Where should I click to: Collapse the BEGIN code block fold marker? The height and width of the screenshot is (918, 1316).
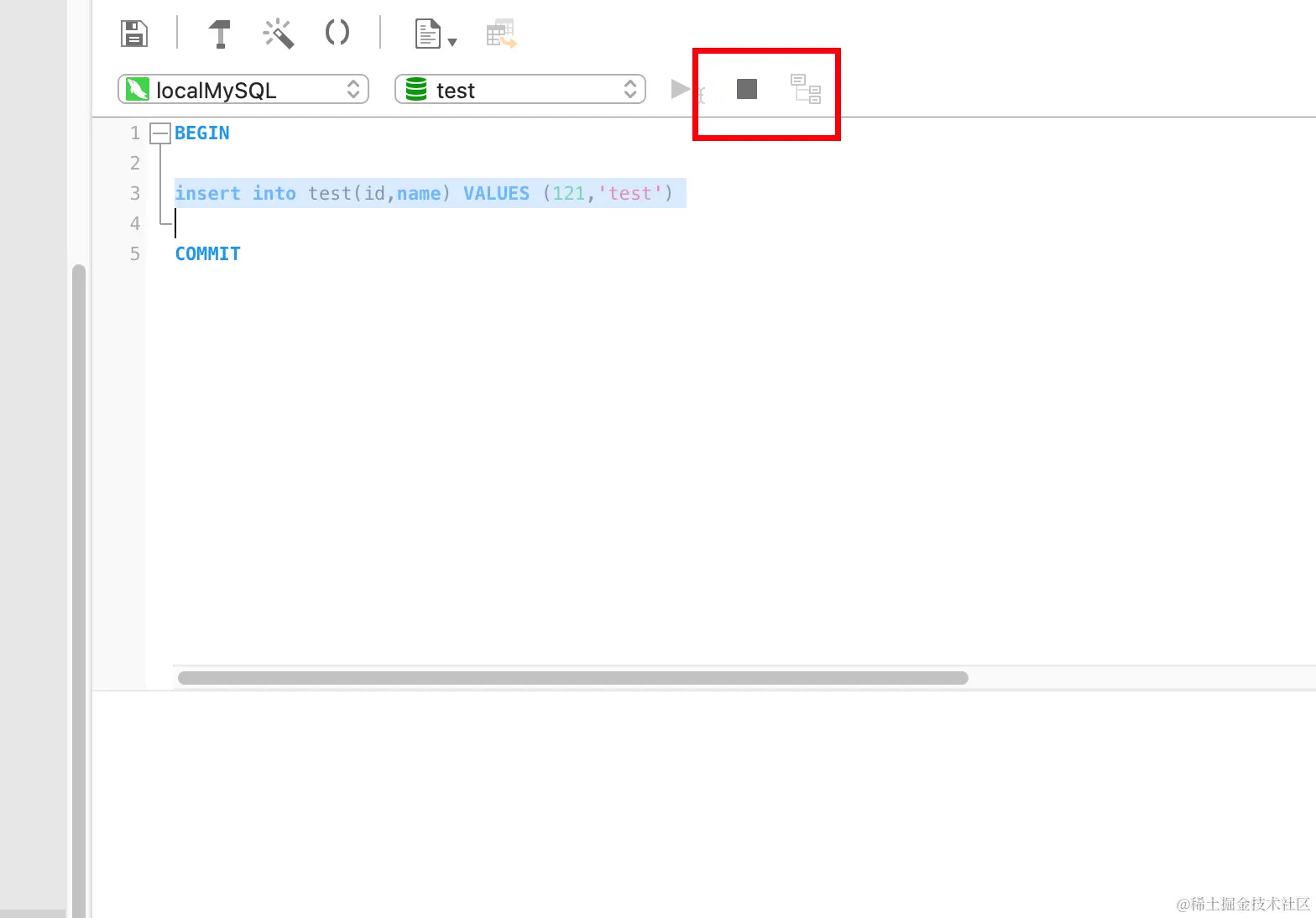pos(160,133)
